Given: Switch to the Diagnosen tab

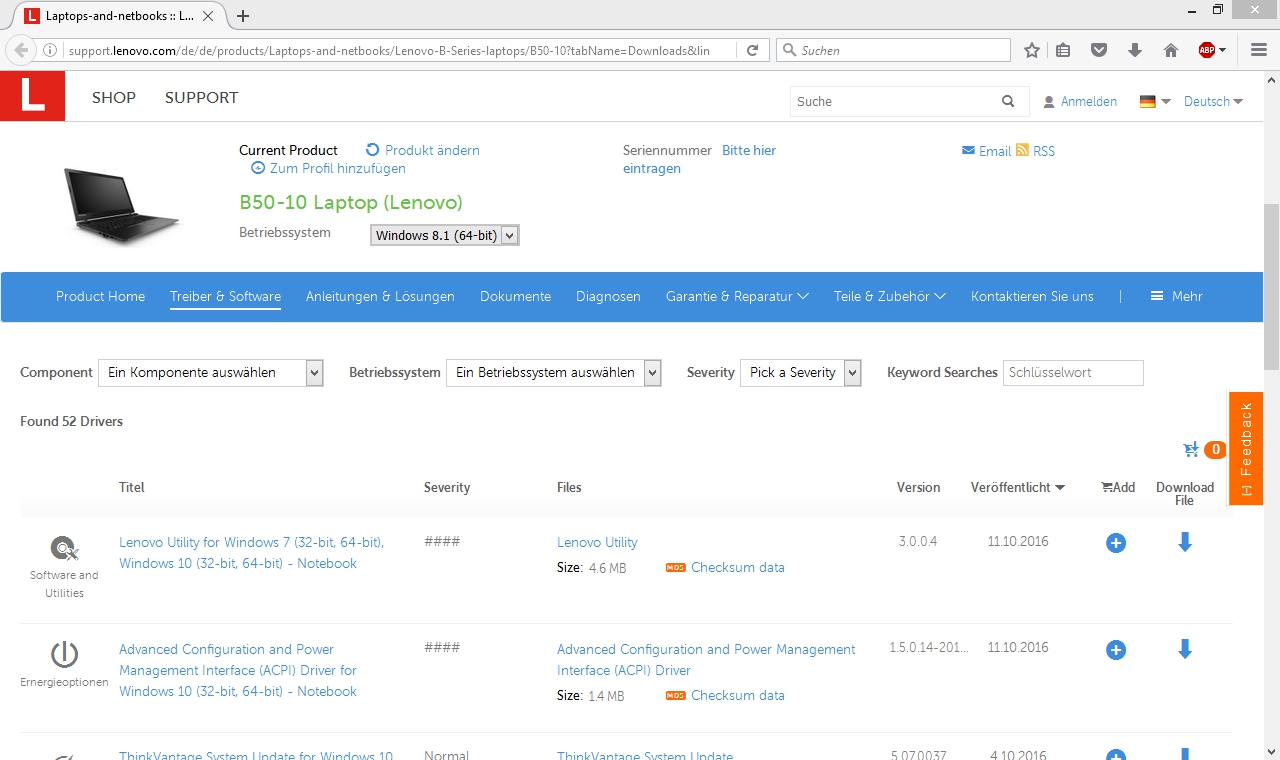Looking at the screenshot, I should click(608, 296).
